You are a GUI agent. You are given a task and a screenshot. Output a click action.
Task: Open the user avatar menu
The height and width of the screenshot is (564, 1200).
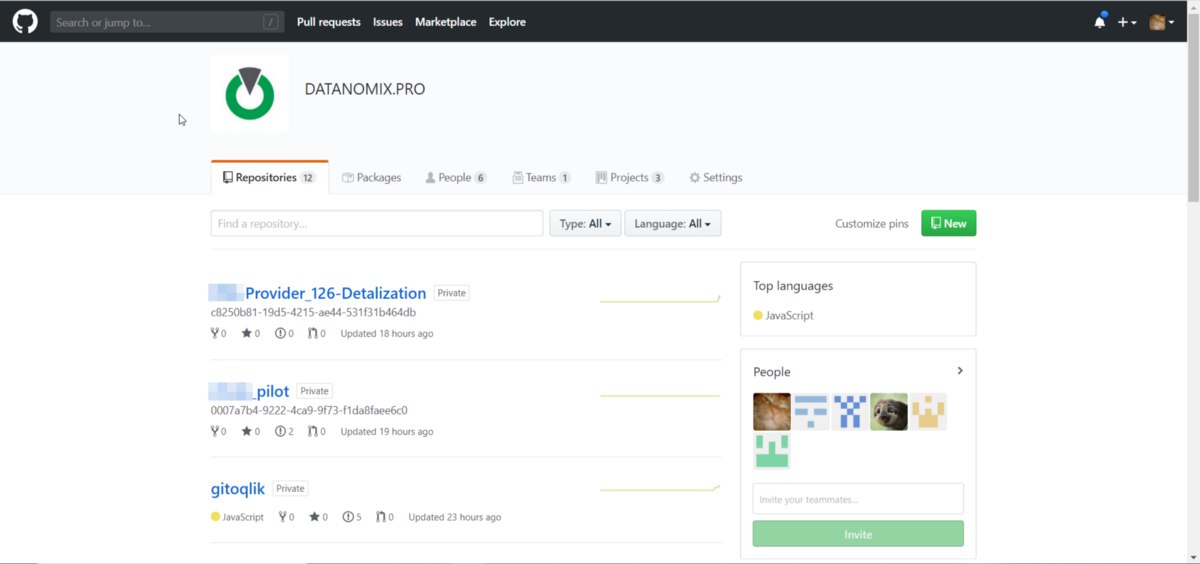1161,22
